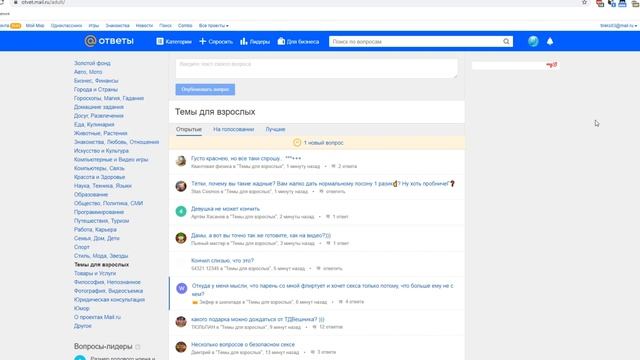640x360 pixels.
Task: Focus the question text input box
Action: pos(317,68)
